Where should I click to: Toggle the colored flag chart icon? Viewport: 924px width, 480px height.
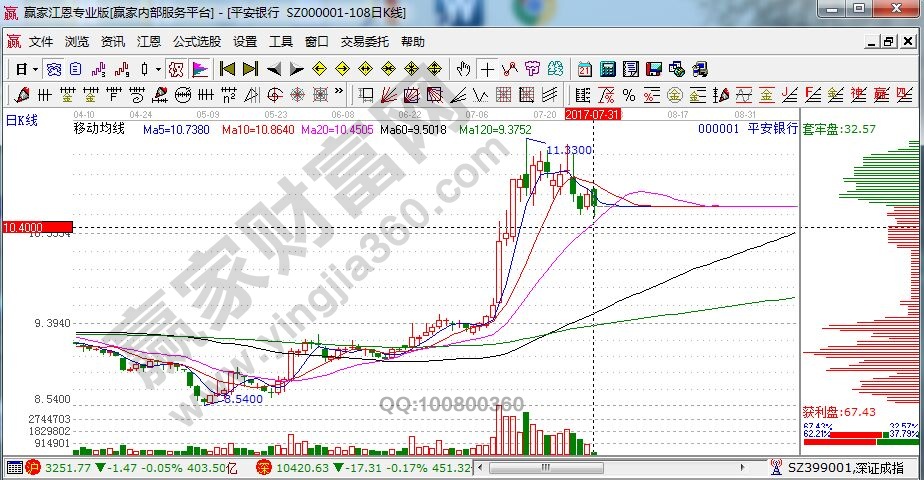pos(200,69)
